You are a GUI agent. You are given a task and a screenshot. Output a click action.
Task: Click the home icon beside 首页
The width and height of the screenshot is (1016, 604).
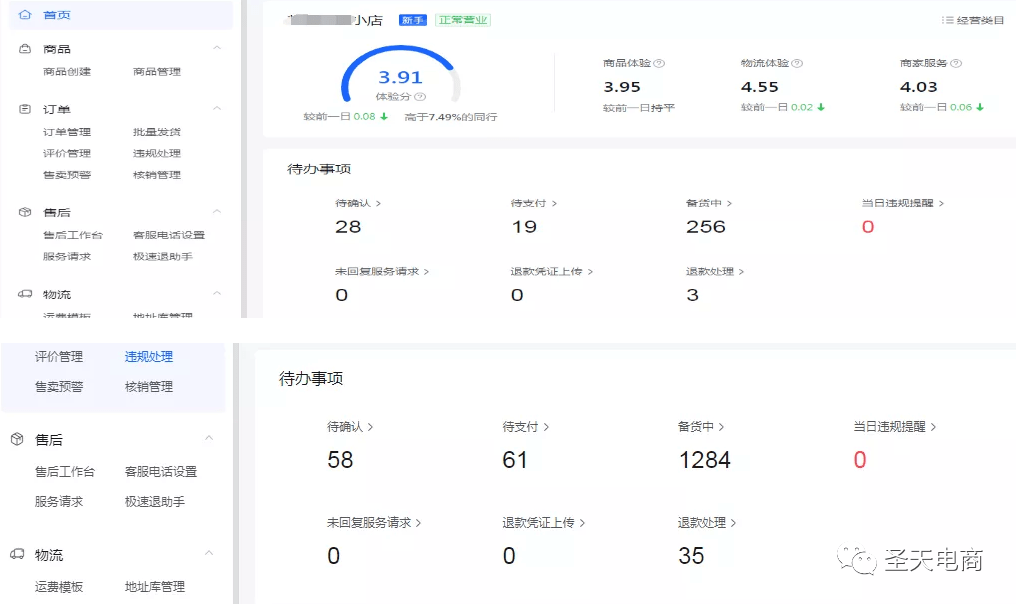point(25,15)
